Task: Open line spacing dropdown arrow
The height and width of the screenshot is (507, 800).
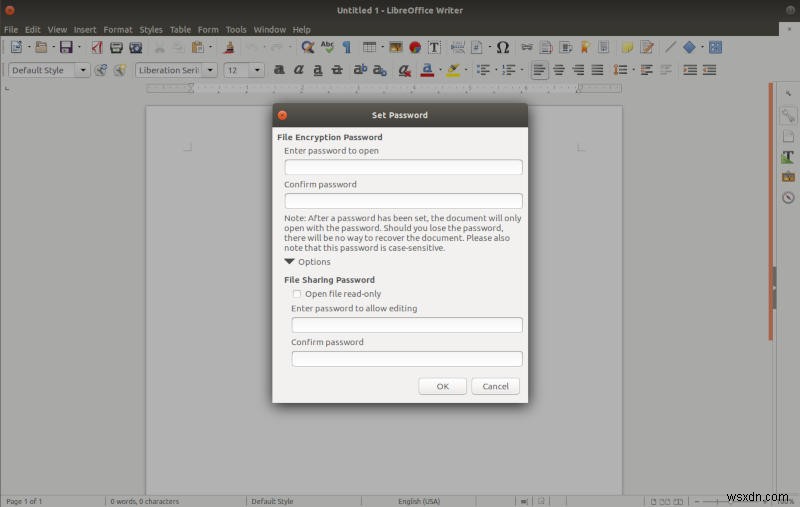Action: click(x=634, y=70)
